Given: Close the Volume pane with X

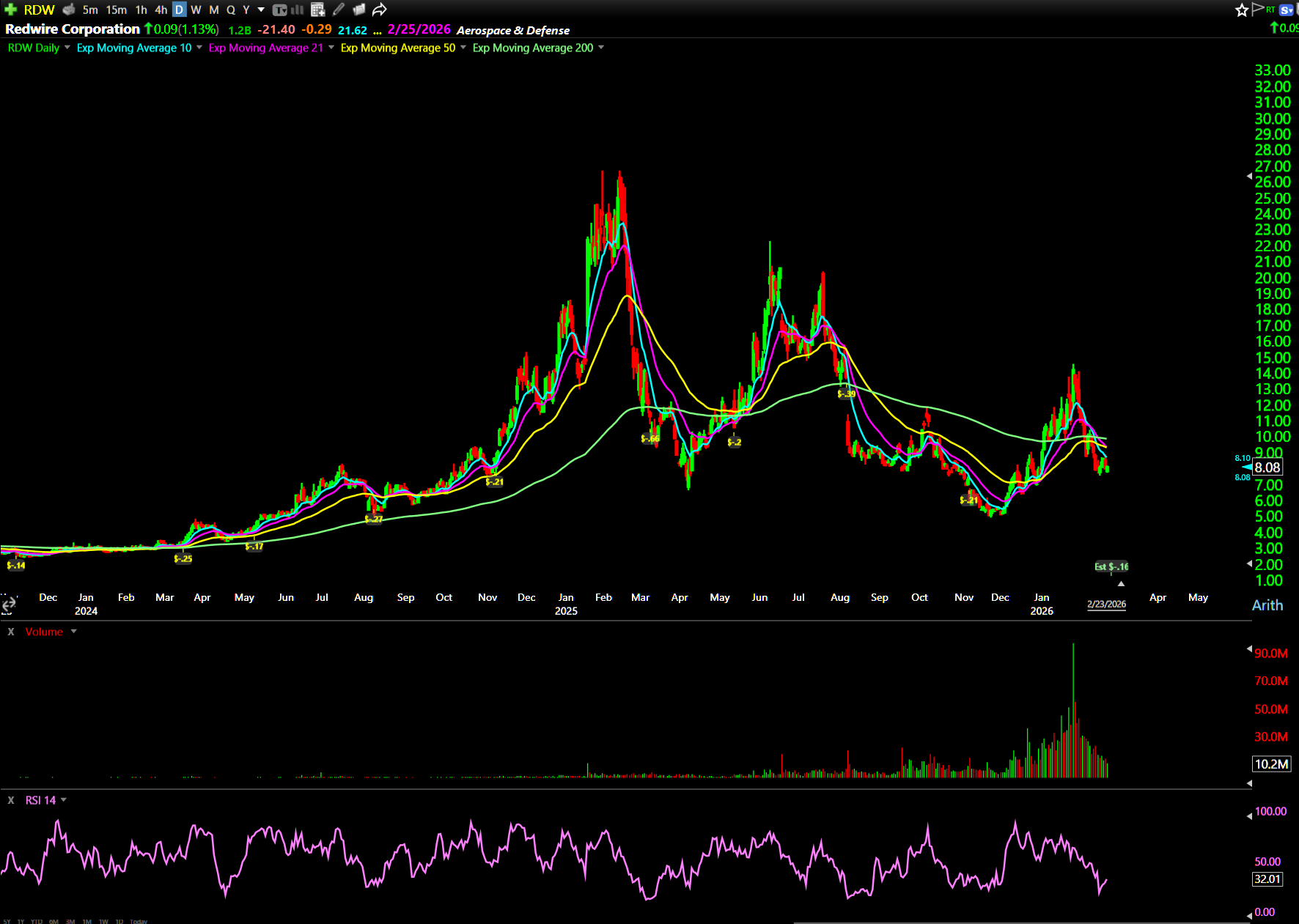Looking at the screenshot, I should click(x=11, y=632).
